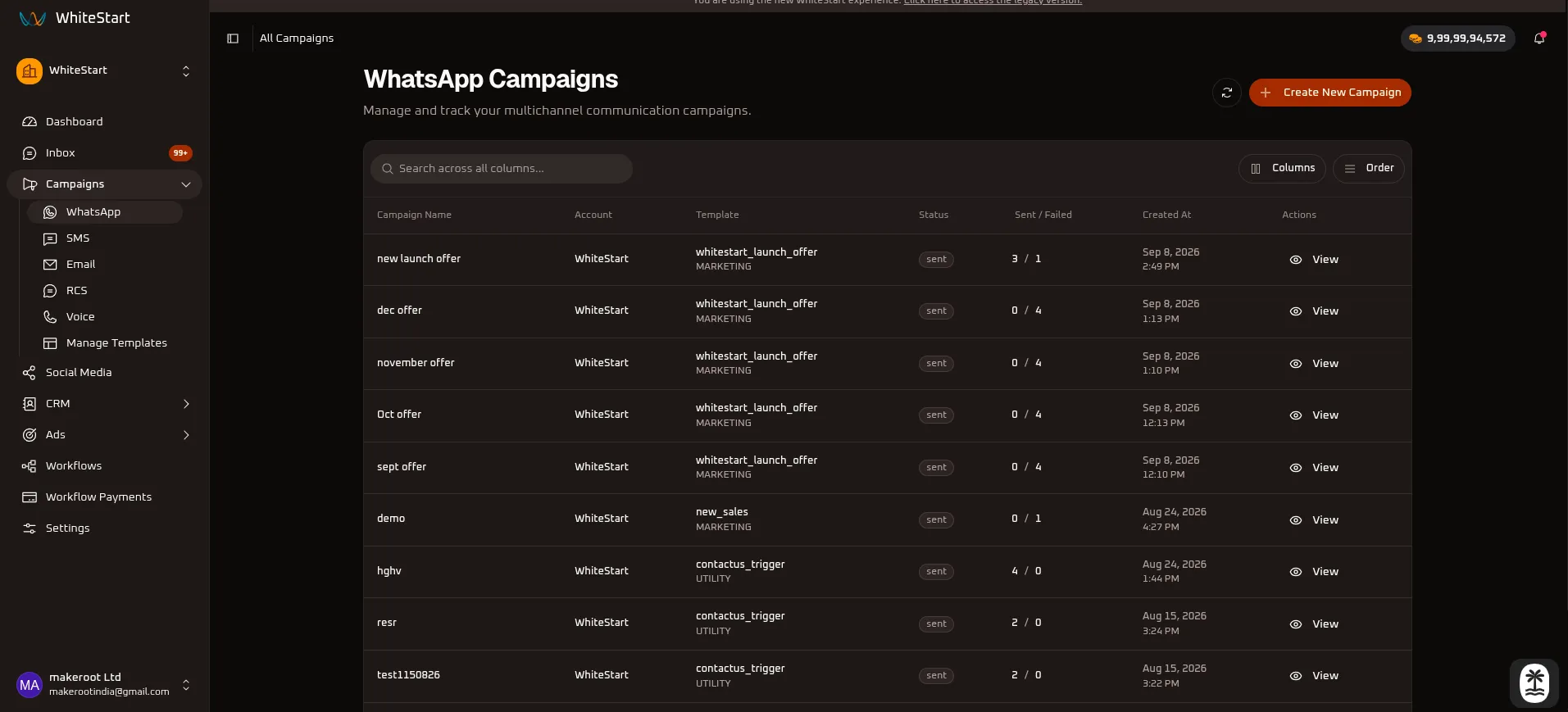This screenshot has width=1568, height=712.
Task: Toggle the sidebar panel icon
Action: pyautogui.click(x=233, y=39)
